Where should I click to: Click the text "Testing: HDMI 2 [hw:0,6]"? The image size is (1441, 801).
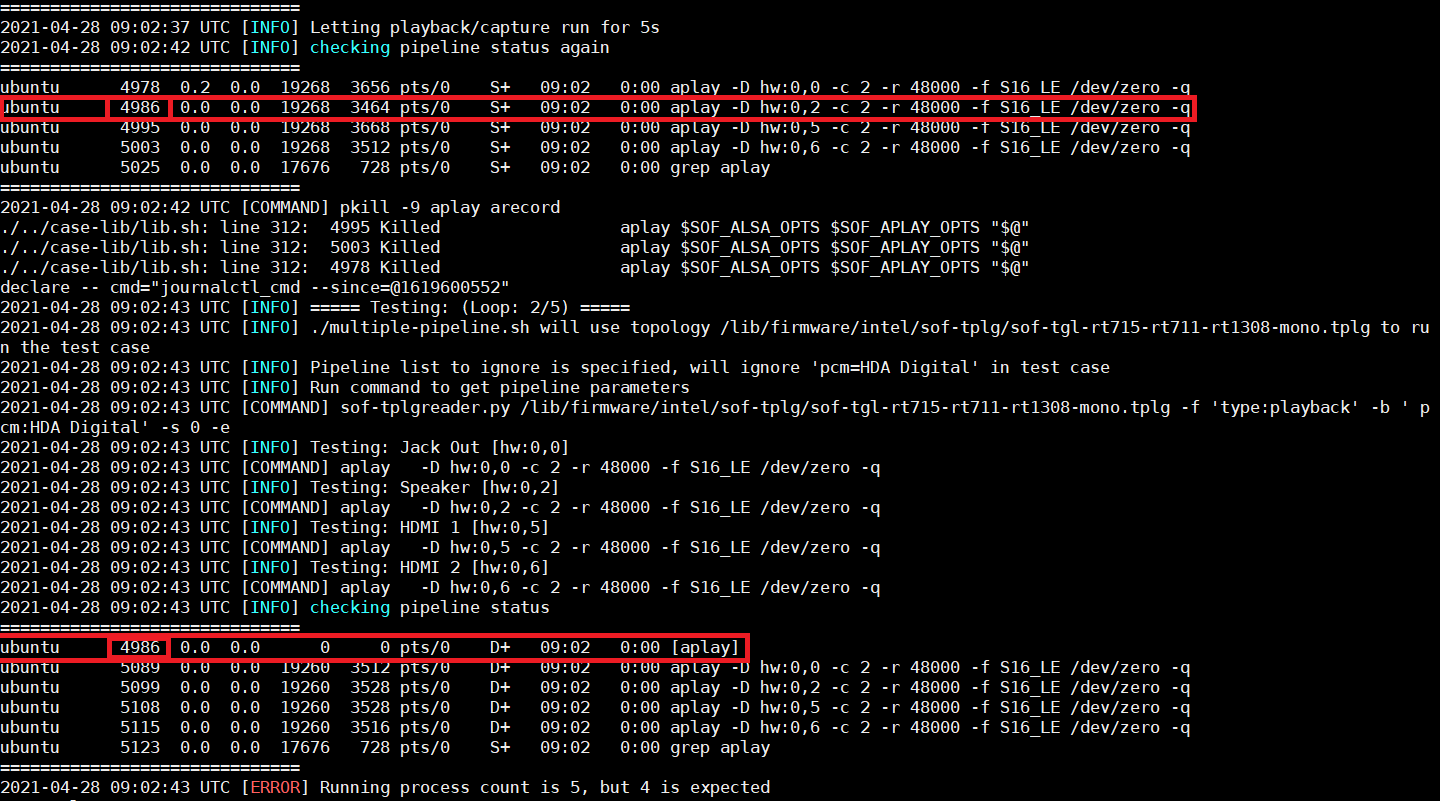pos(430,568)
